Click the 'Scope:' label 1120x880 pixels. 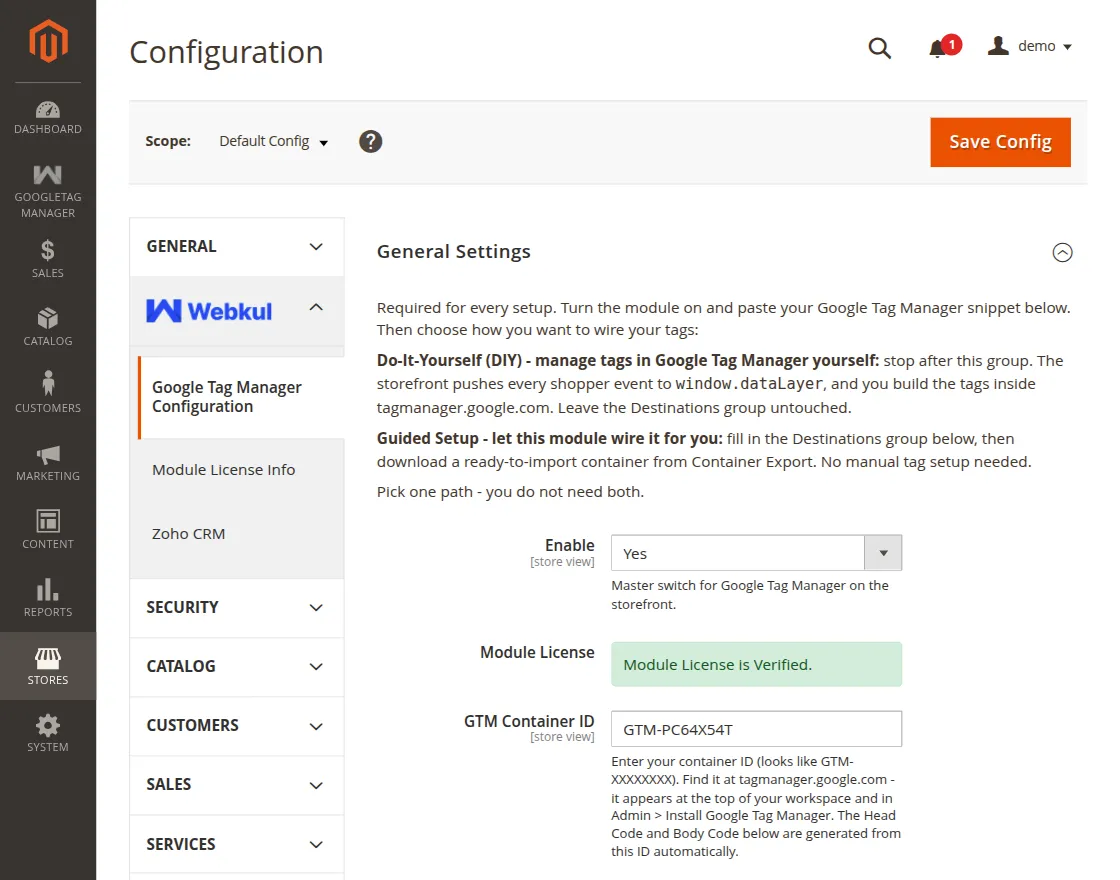(168, 141)
